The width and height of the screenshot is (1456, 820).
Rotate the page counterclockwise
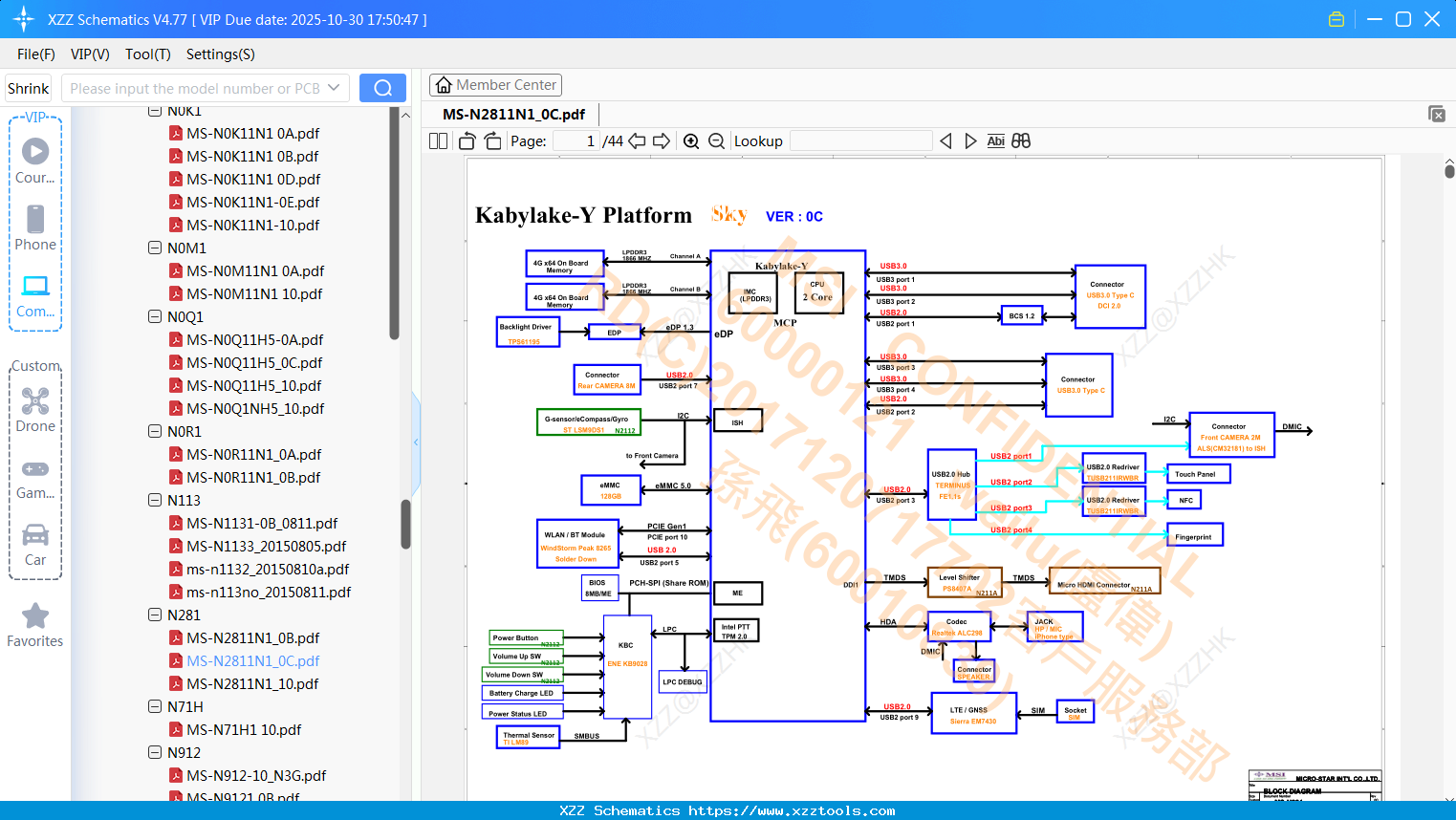coord(467,141)
